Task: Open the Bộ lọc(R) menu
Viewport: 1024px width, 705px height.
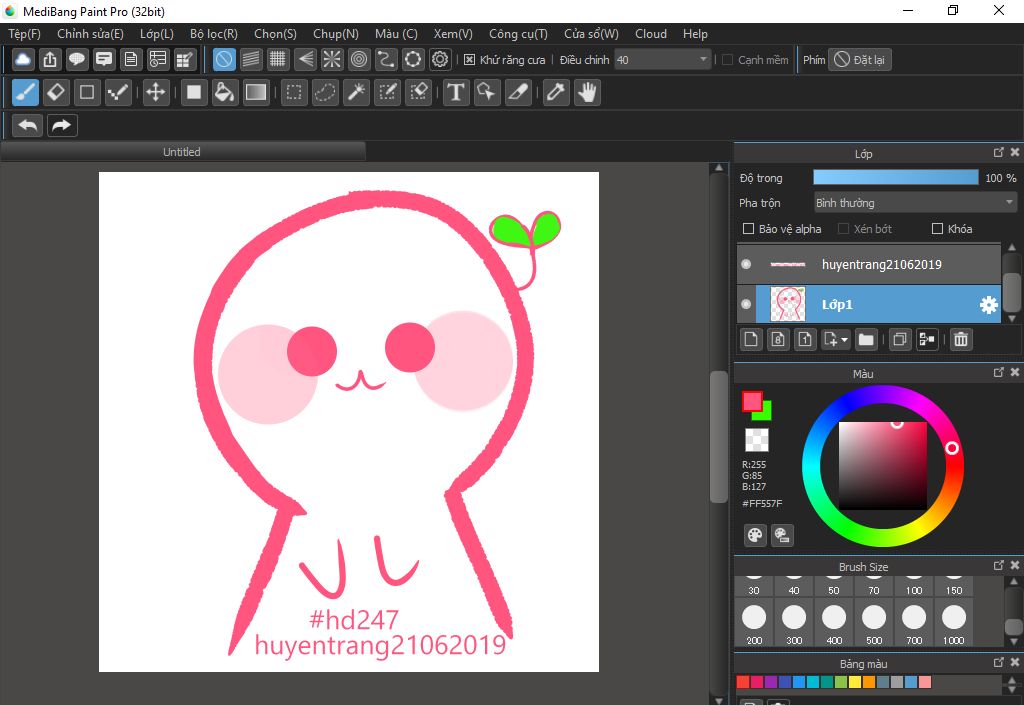Action: point(213,33)
